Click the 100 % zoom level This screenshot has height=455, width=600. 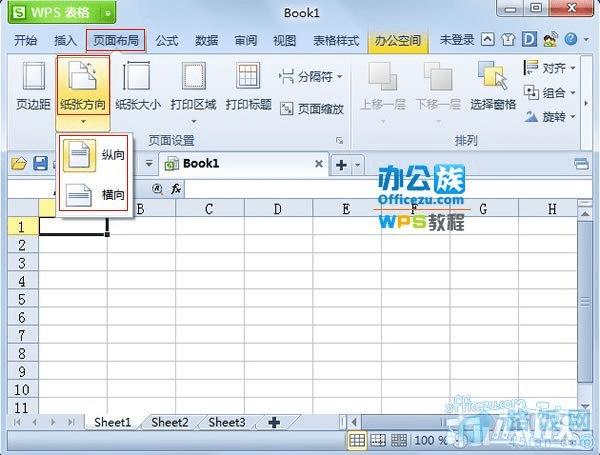[x=431, y=441]
